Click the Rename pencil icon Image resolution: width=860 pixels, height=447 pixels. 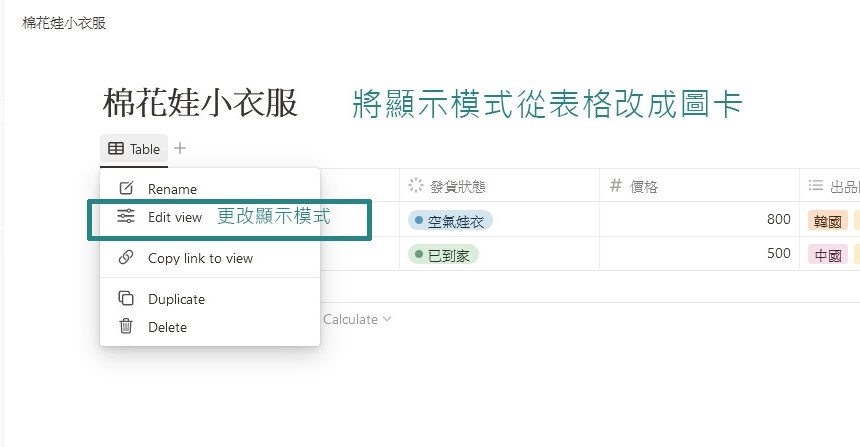[126, 188]
